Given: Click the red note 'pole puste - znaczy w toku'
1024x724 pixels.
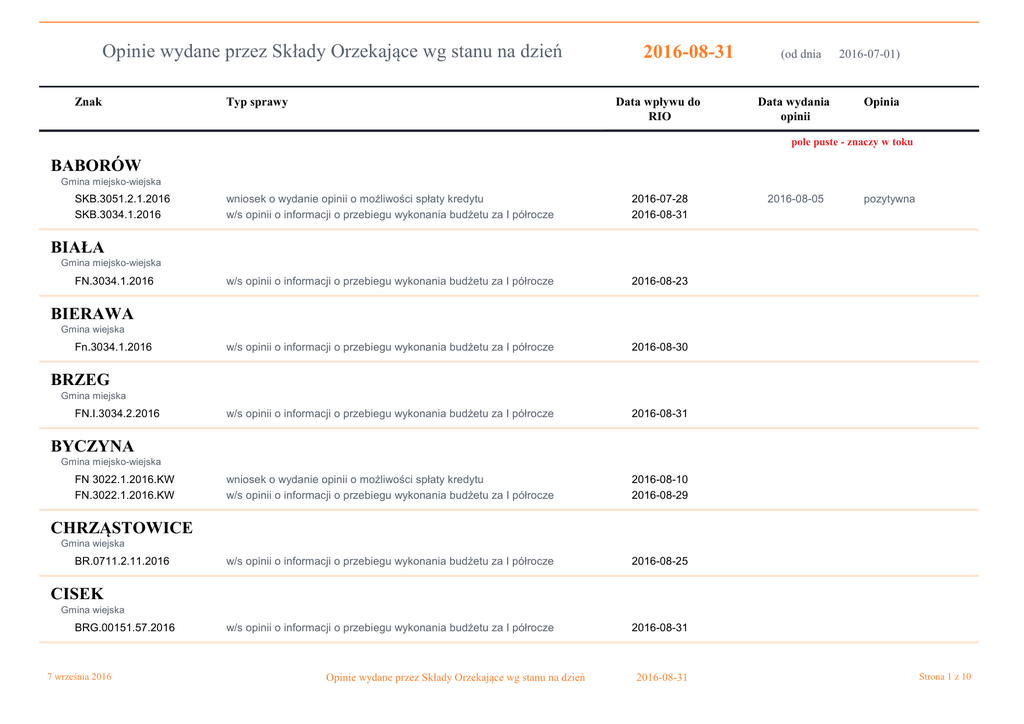Looking at the screenshot, I should (x=851, y=142).
